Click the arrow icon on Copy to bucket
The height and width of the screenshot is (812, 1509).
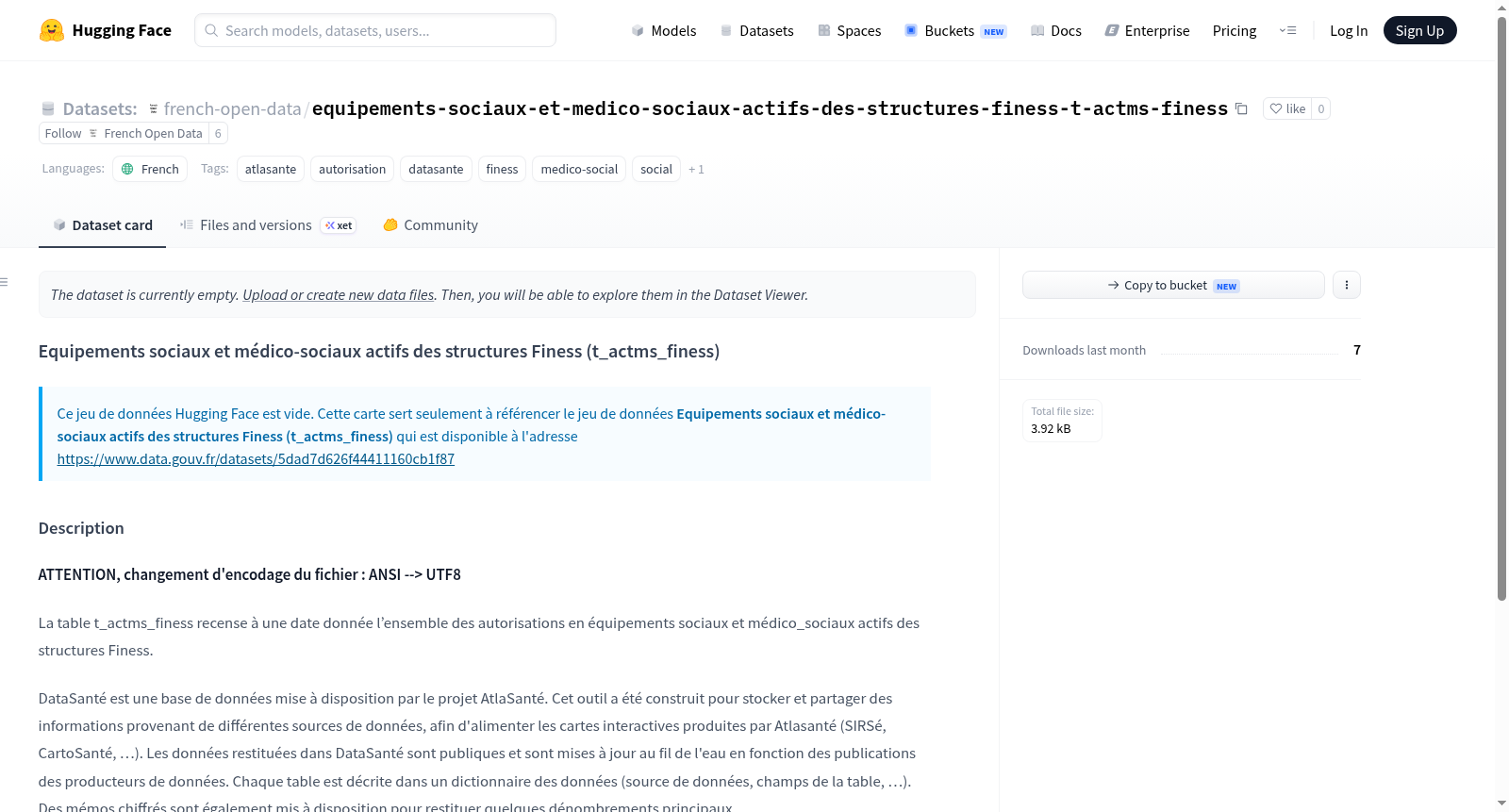[1114, 285]
